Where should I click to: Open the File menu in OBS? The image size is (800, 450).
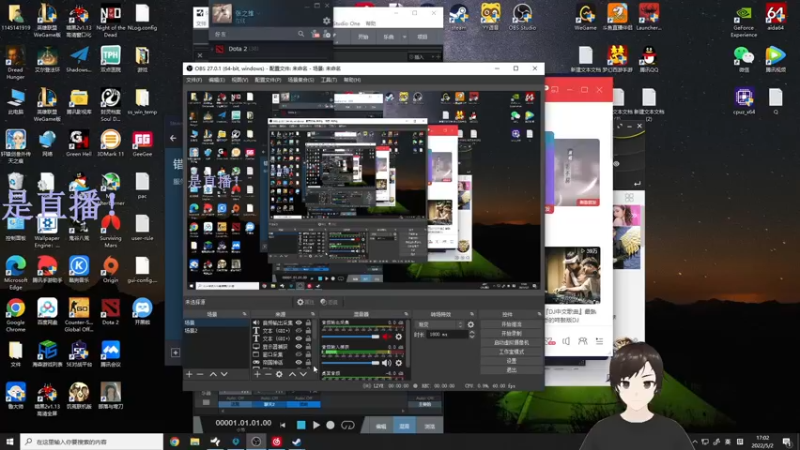pos(194,80)
